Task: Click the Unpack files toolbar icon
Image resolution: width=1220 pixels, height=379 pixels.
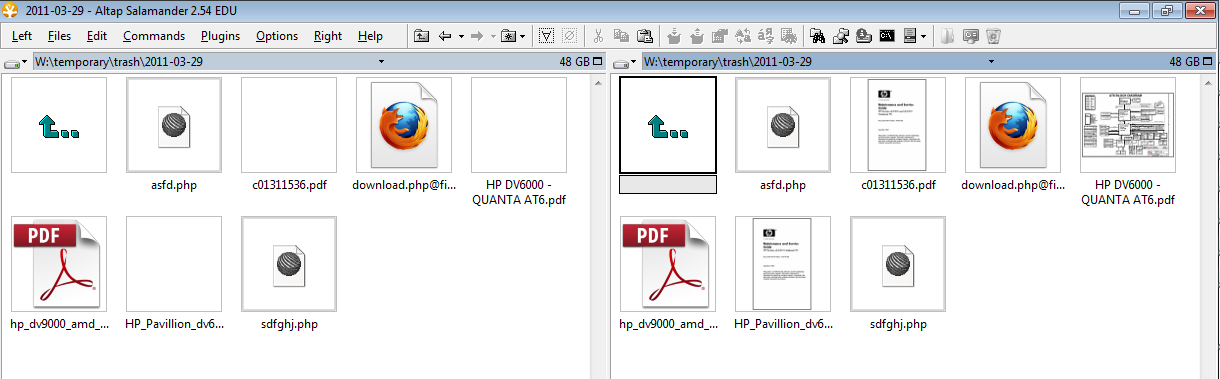Action: coord(697,36)
